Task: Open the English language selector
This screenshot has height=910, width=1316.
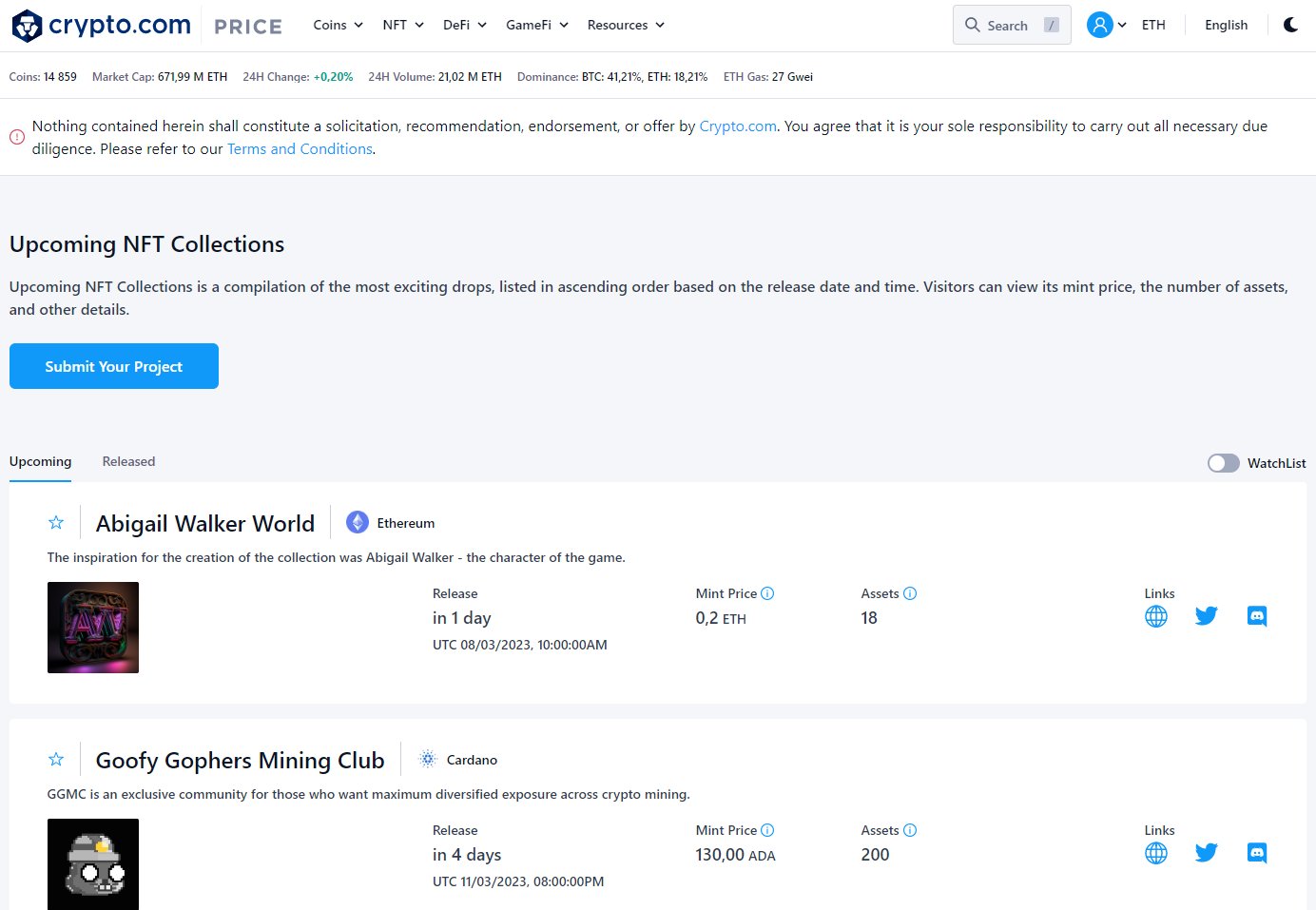Action: click(x=1226, y=25)
